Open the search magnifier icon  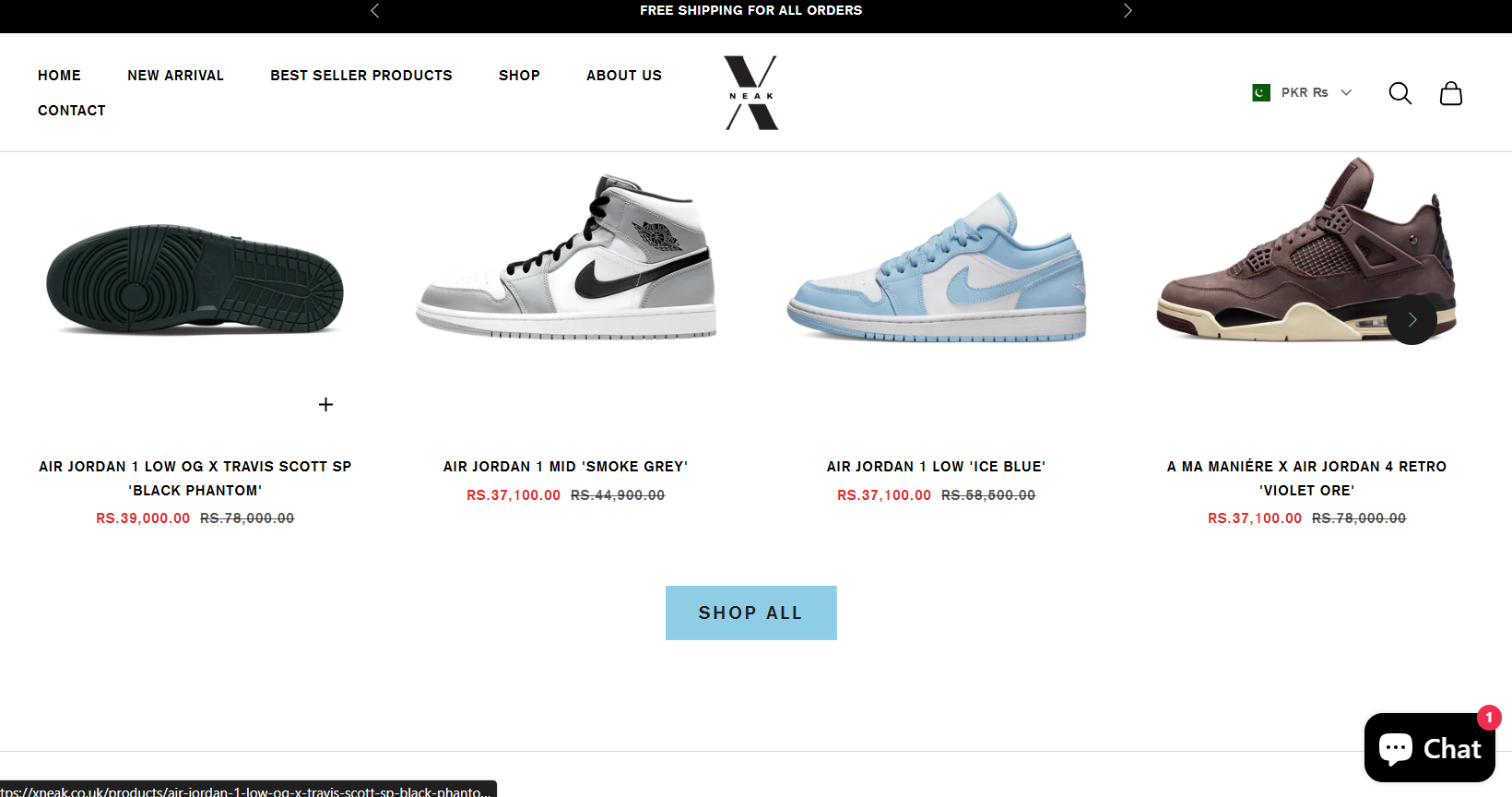click(1400, 93)
